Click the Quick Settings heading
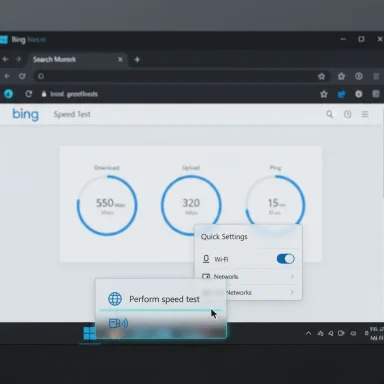This screenshot has height=384, width=384. click(x=224, y=237)
